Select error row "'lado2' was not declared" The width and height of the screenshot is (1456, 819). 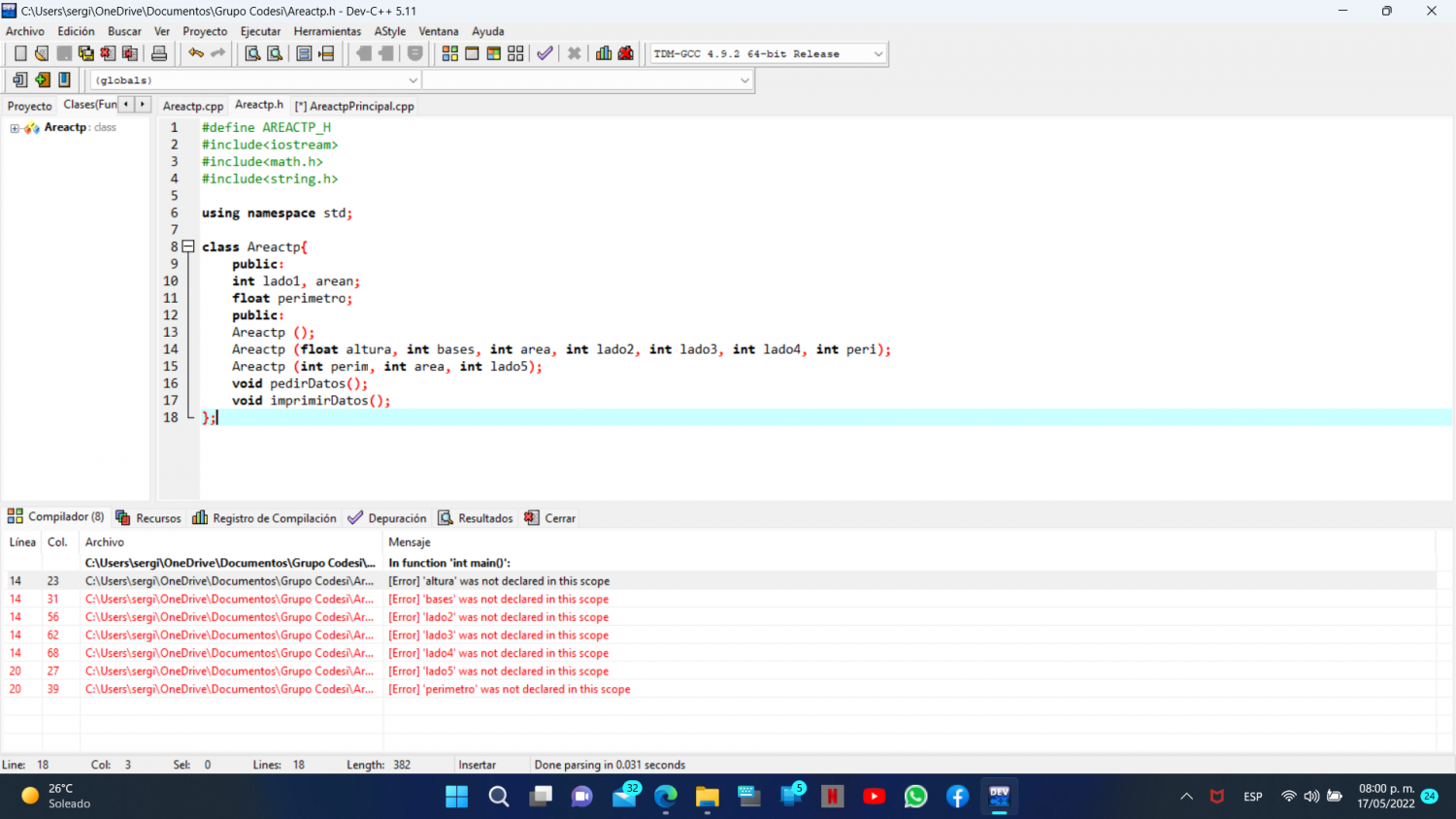click(x=718, y=617)
